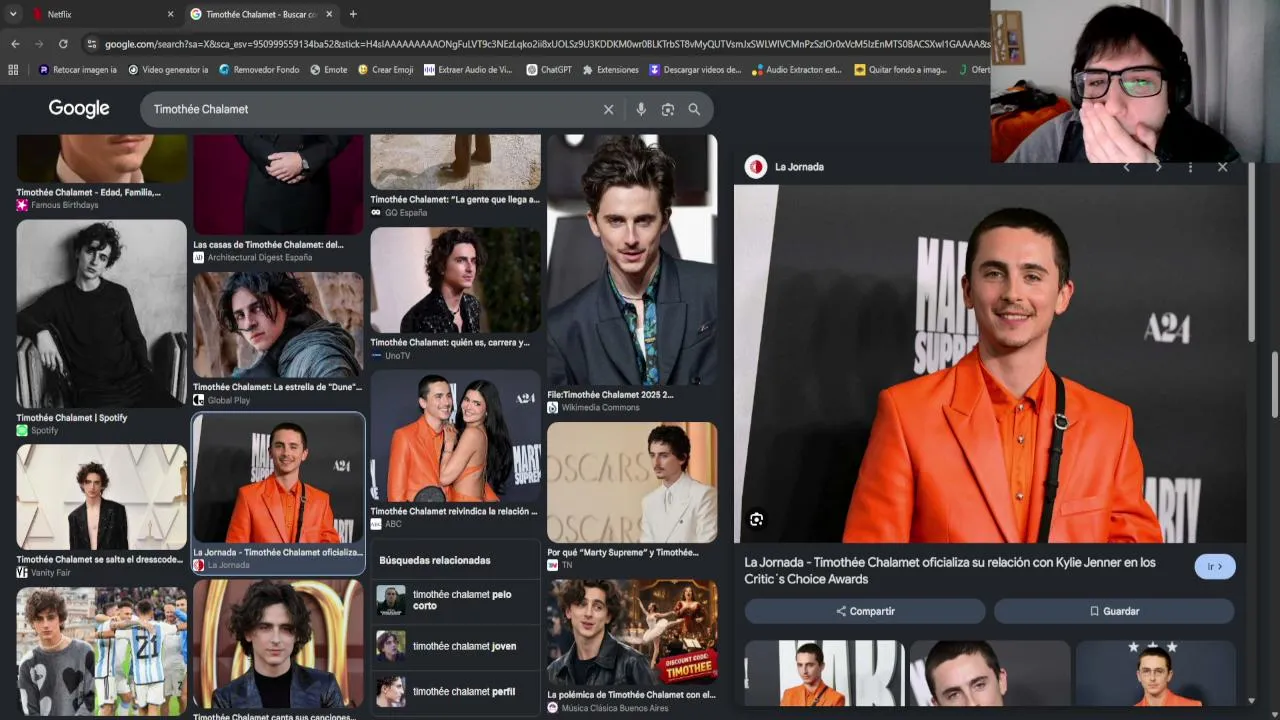Open the Chrome apps grid shortcut
The height and width of the screenshot is (720, 1280).
[x=13, y=70]
